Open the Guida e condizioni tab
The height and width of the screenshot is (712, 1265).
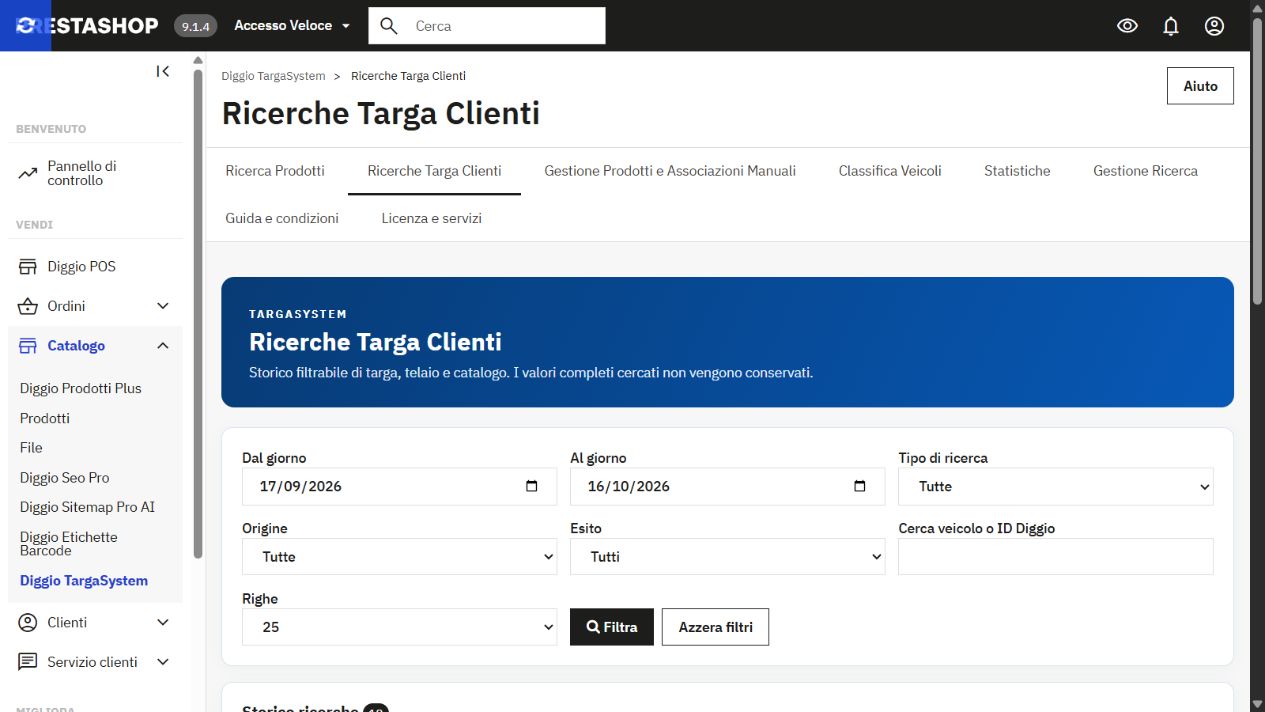(x=282, y=218)
